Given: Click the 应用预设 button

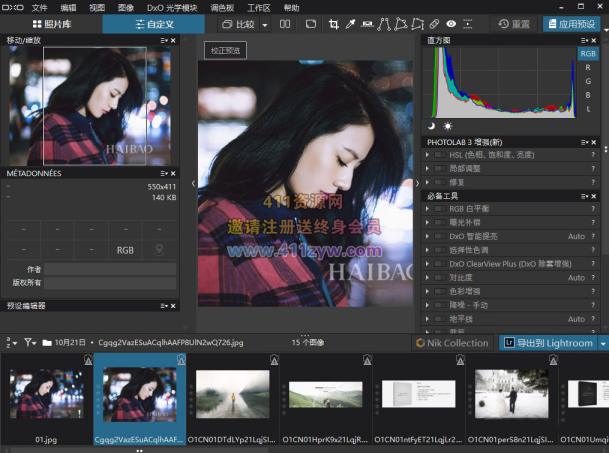Looking at the screenshot, I should (572, 24).
